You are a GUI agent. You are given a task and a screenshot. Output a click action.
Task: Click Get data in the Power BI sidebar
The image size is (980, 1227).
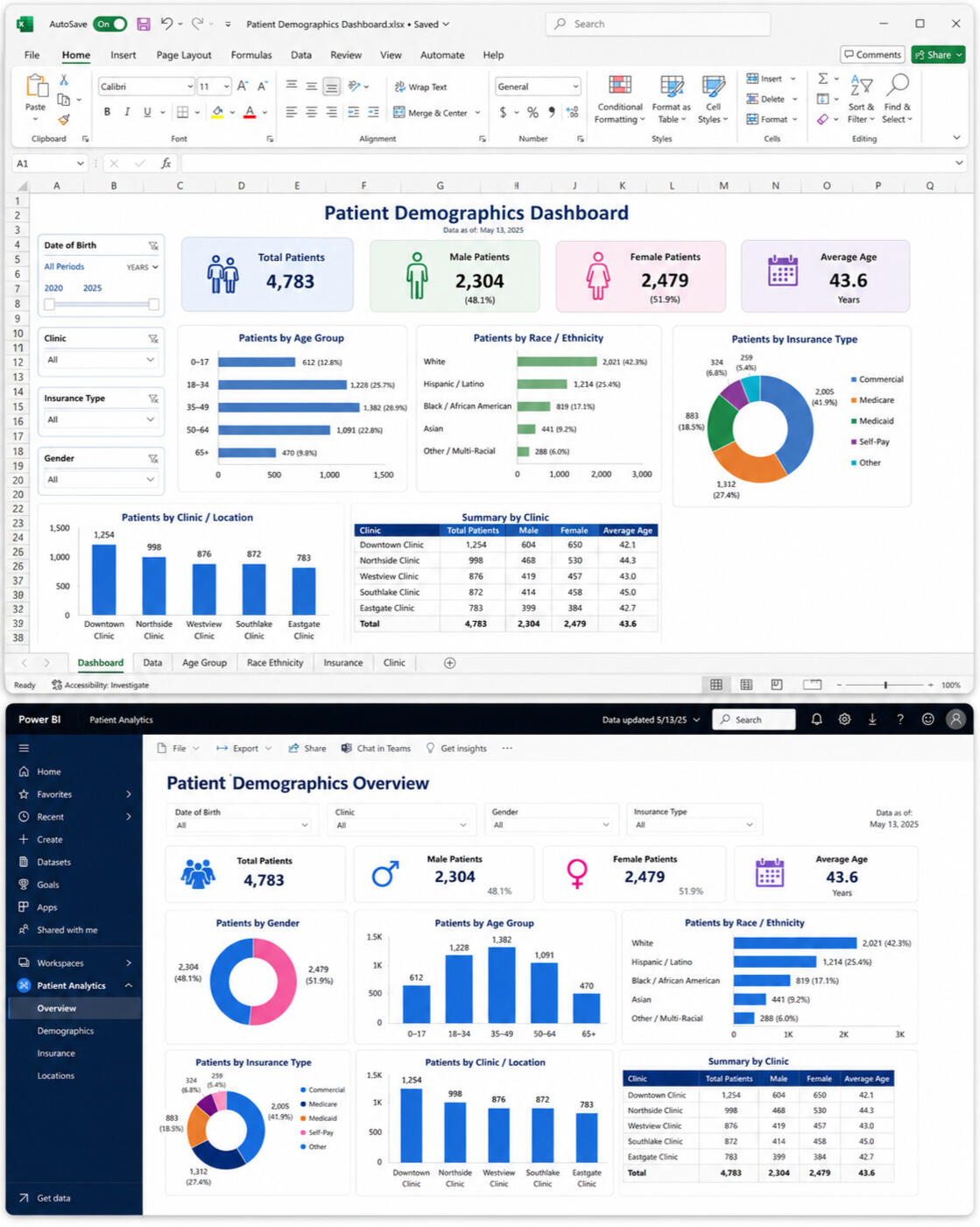tap(53, 1198)
